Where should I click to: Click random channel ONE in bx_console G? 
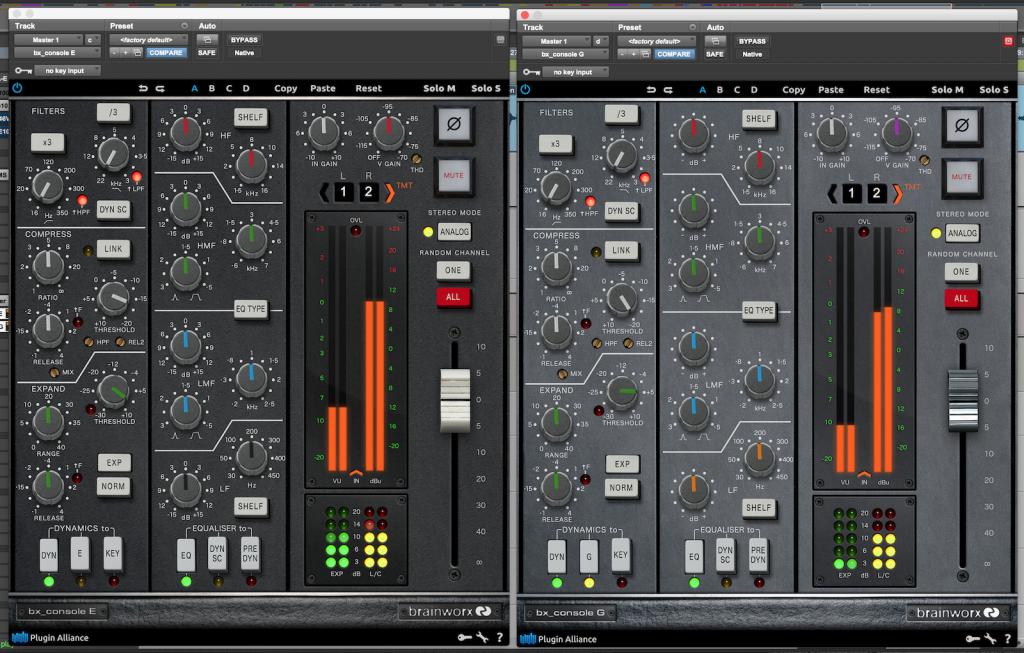coord(961,272)
